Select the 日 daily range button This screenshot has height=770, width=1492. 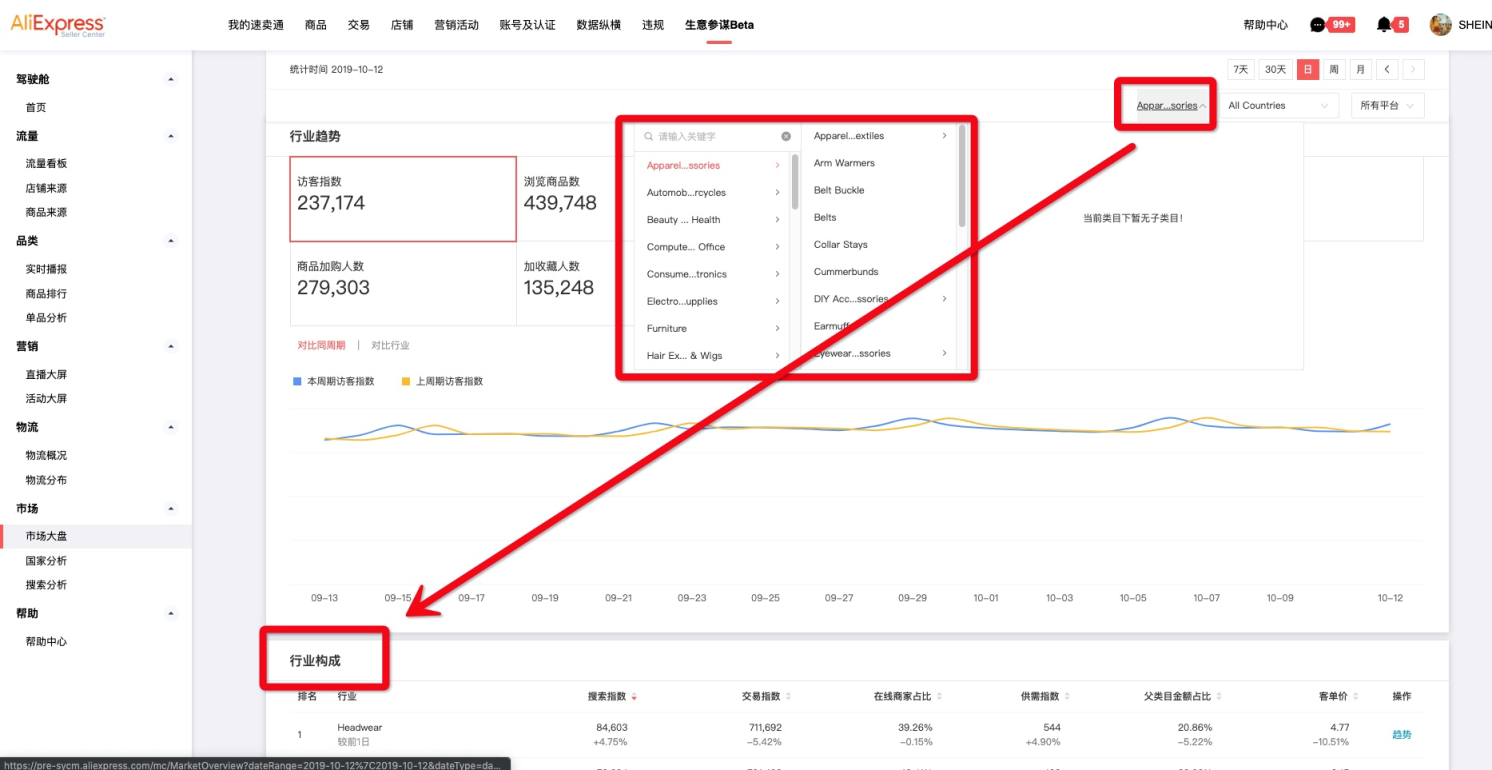click(x=1308, y=69)
